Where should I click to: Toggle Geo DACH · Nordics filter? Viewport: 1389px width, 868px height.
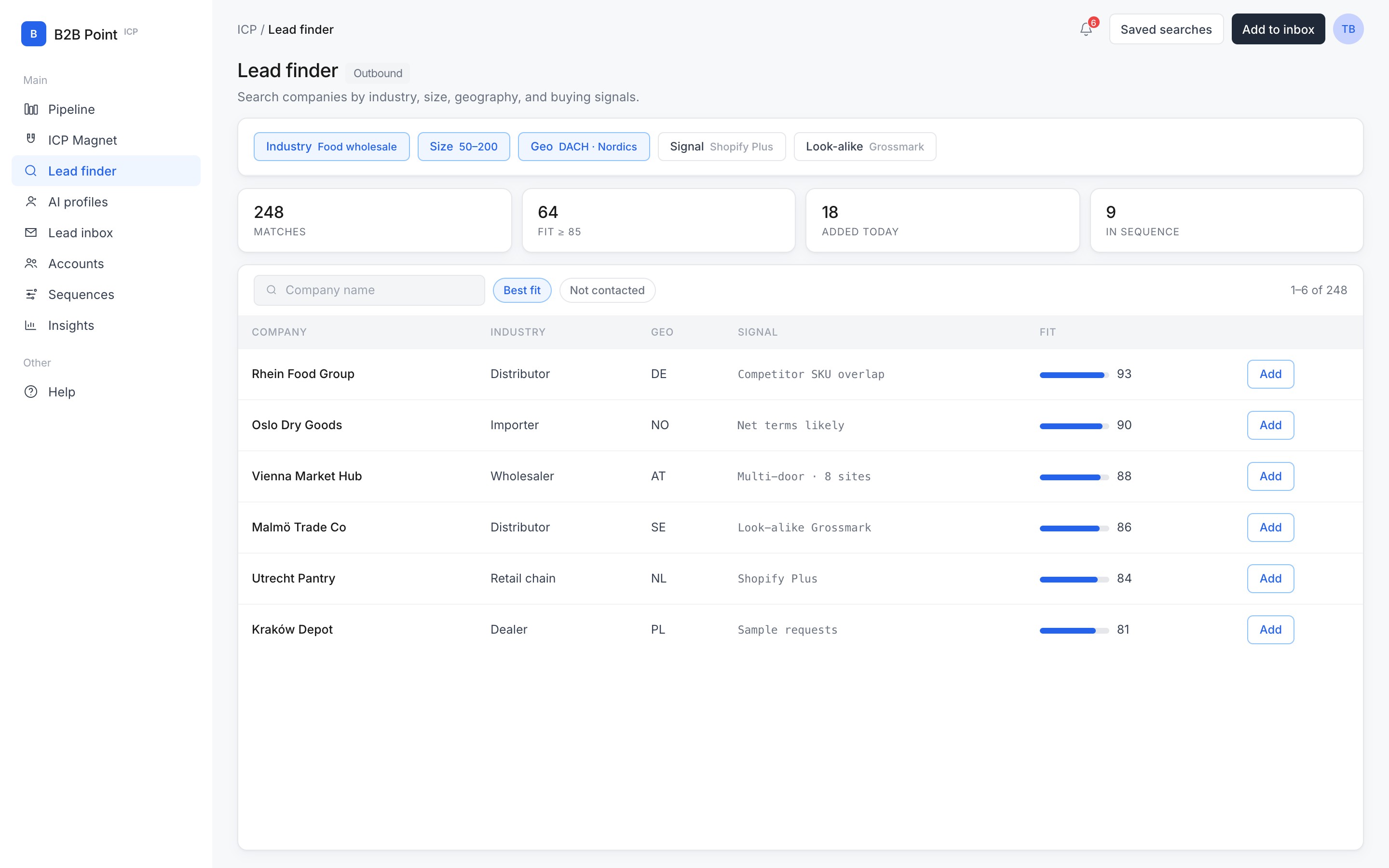583,147
